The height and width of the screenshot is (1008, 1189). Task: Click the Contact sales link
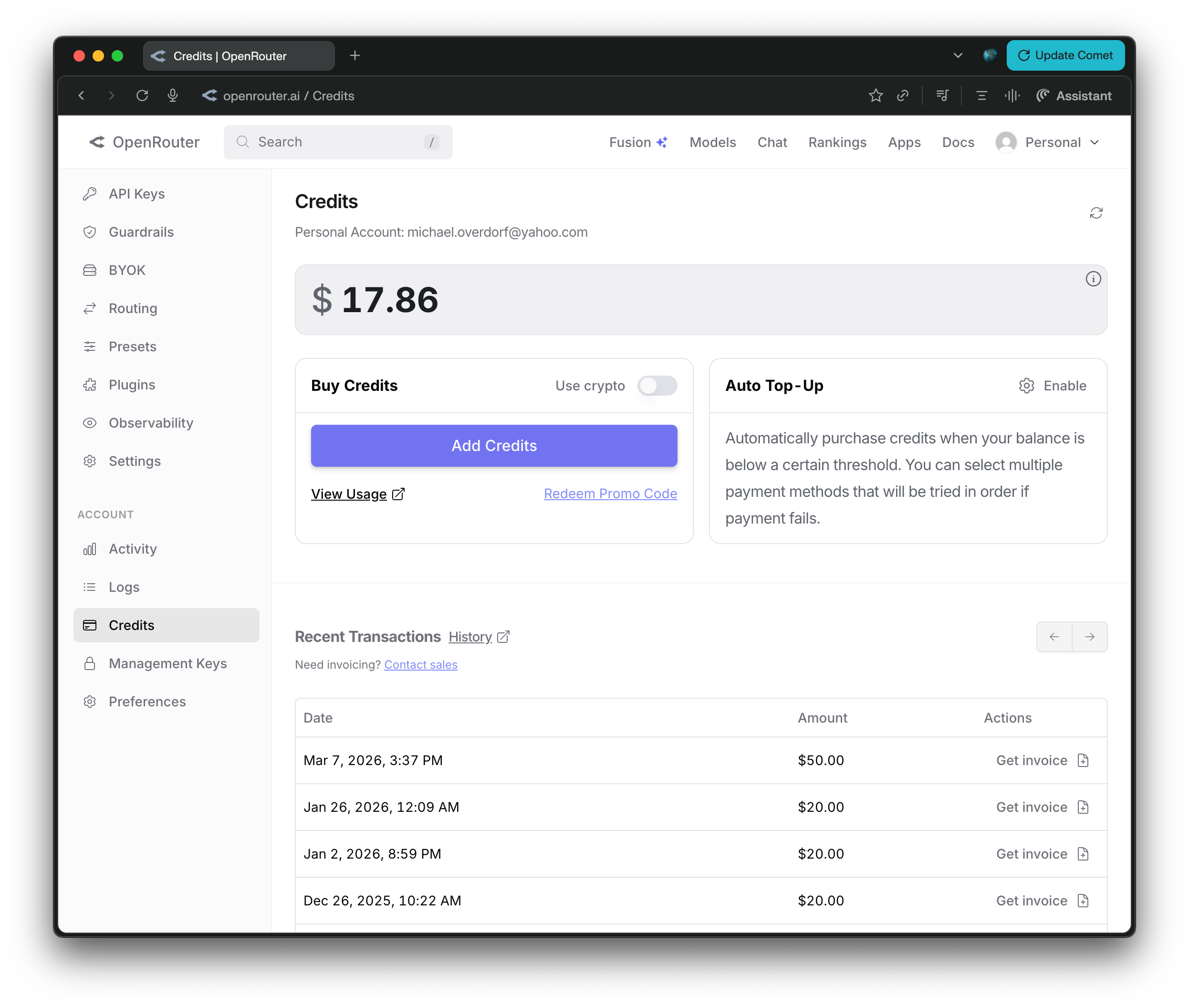click(420, 664)
